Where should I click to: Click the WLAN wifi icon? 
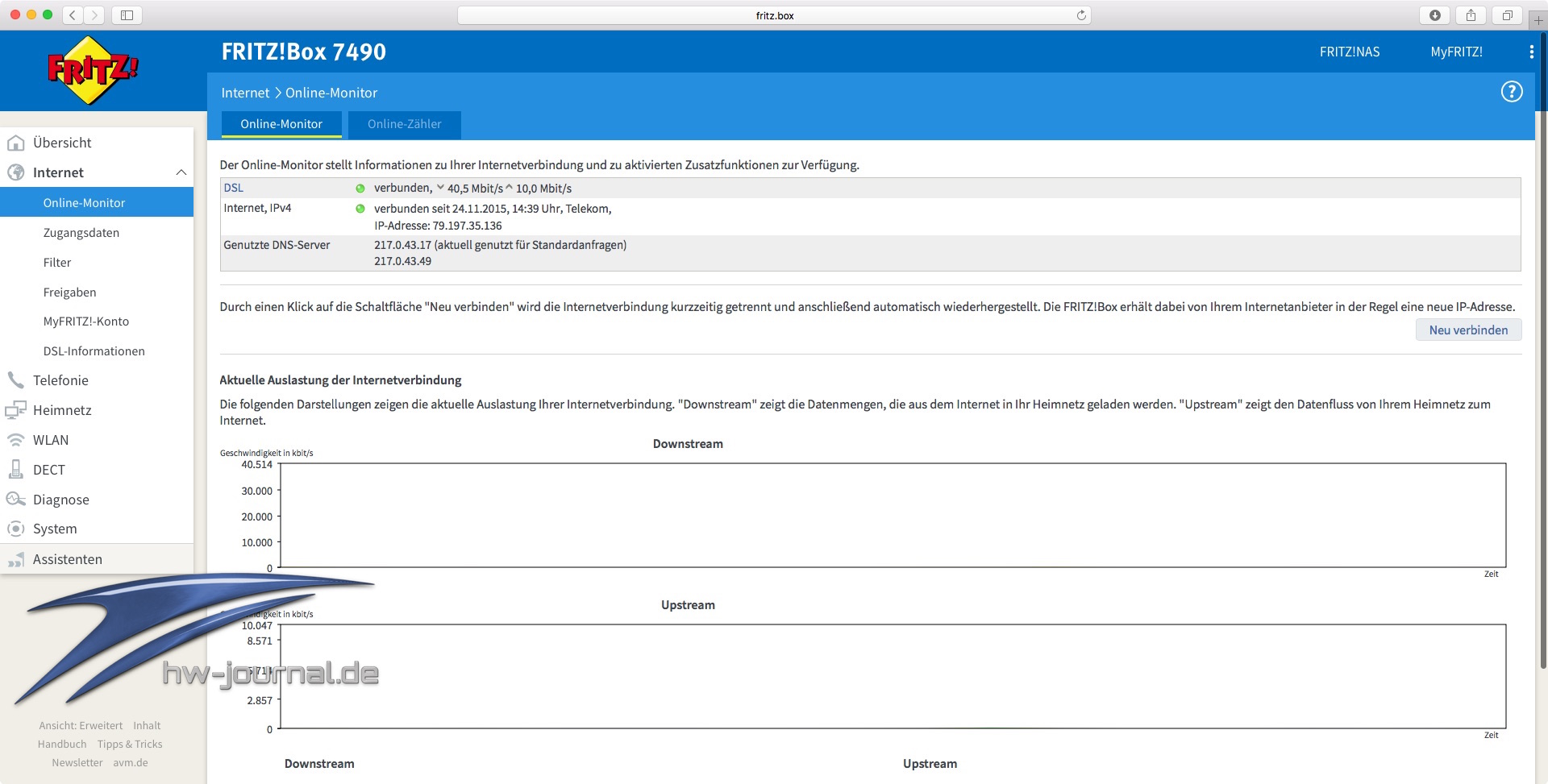[x=16, y=440]
